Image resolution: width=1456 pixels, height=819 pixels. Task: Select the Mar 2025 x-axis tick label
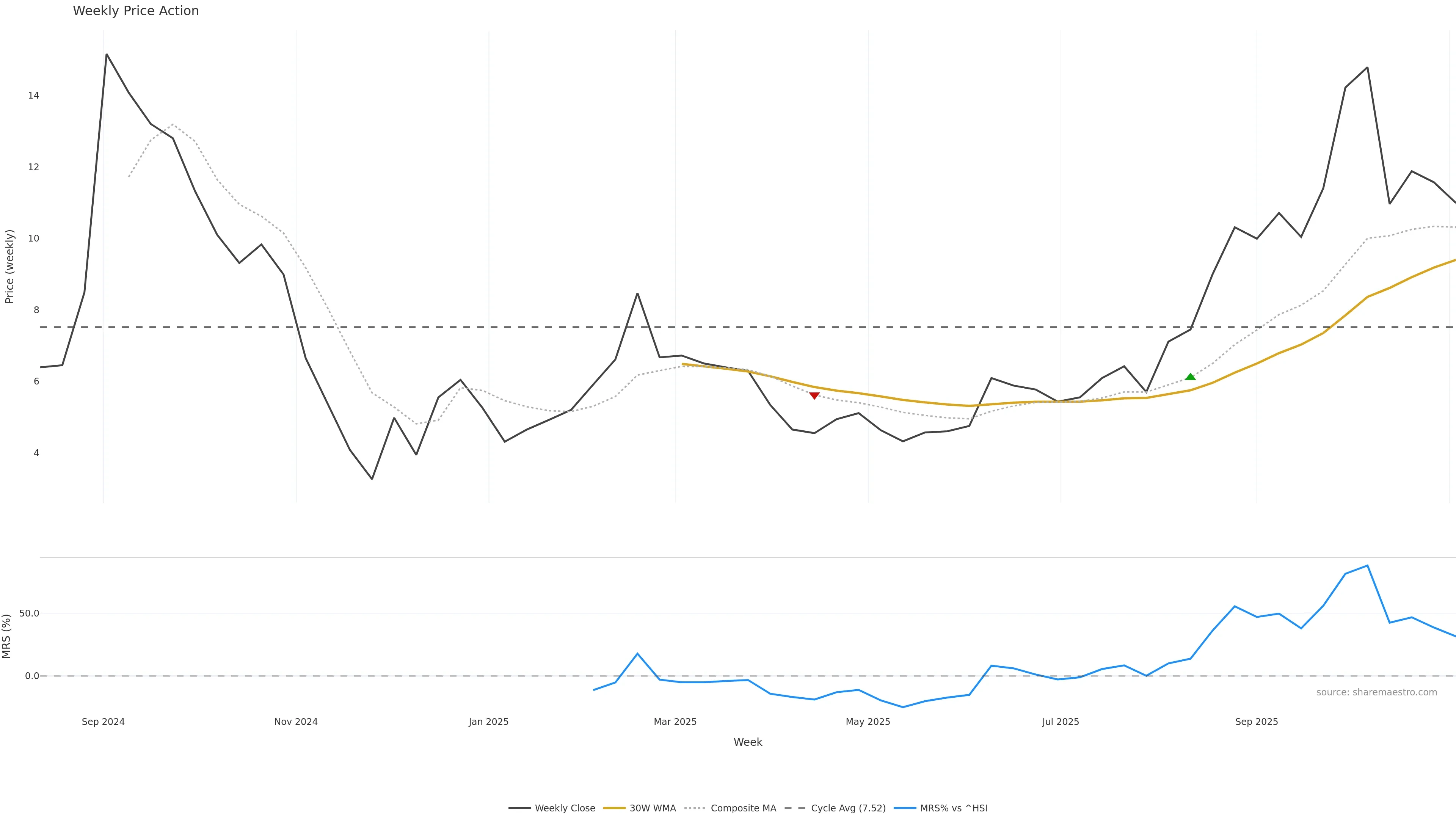click(675, 722)
